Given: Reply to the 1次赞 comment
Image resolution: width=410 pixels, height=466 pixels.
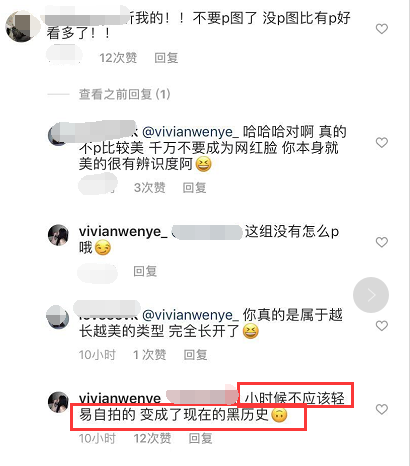Looking at the screenshot, I should (195, 355).
